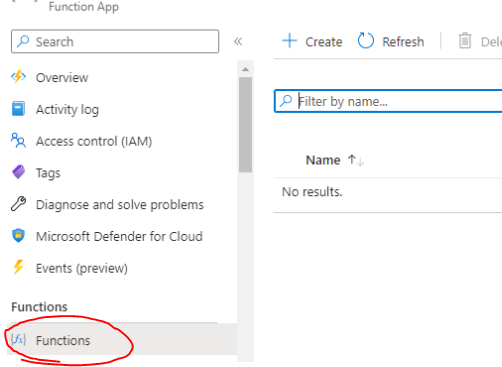Screen dimensions: 502x367
Task: Refresh the functions list
Action: pyautogui.click(x=391, y=41)
